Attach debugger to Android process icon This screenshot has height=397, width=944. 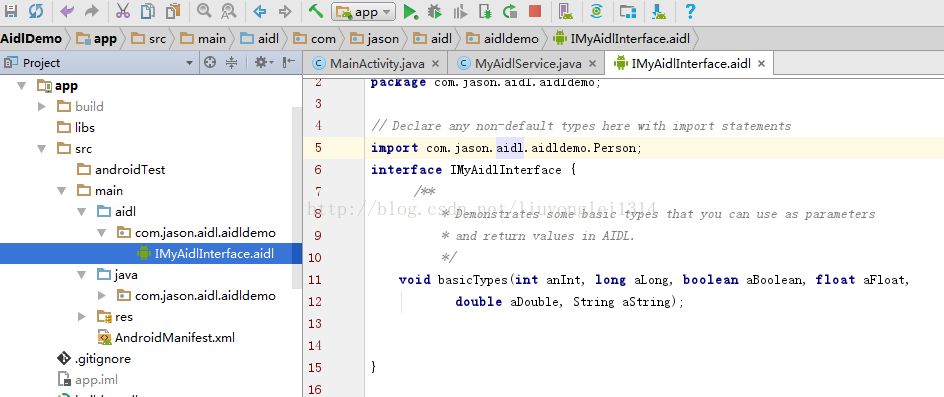point(485,11)
